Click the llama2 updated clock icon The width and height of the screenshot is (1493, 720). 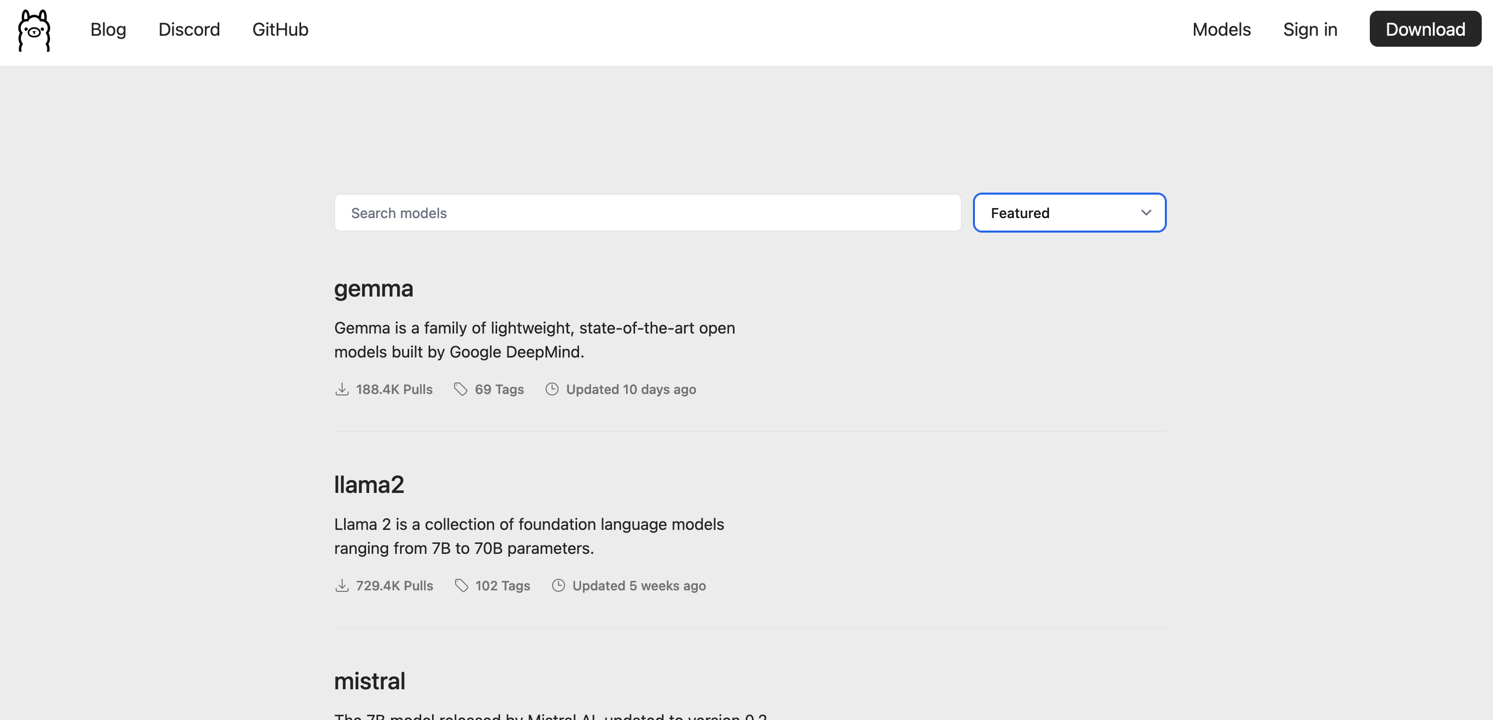tap(558, 585)
